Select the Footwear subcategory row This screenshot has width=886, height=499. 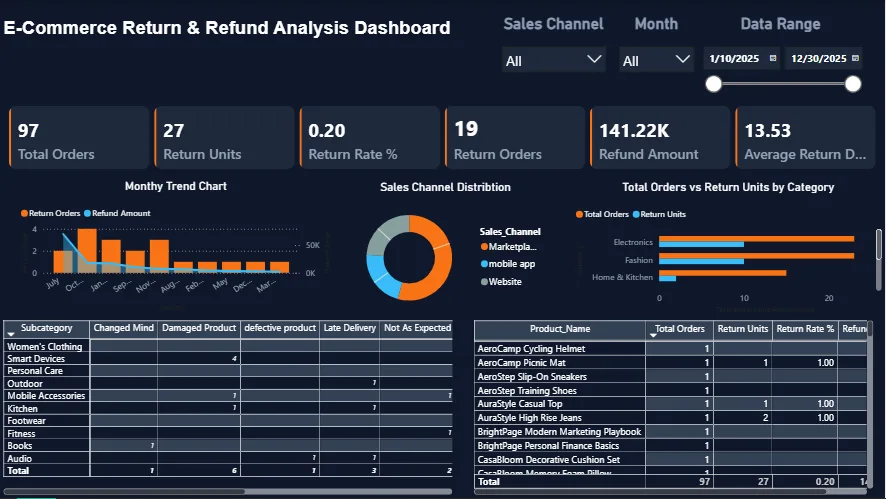click(228, 420)
